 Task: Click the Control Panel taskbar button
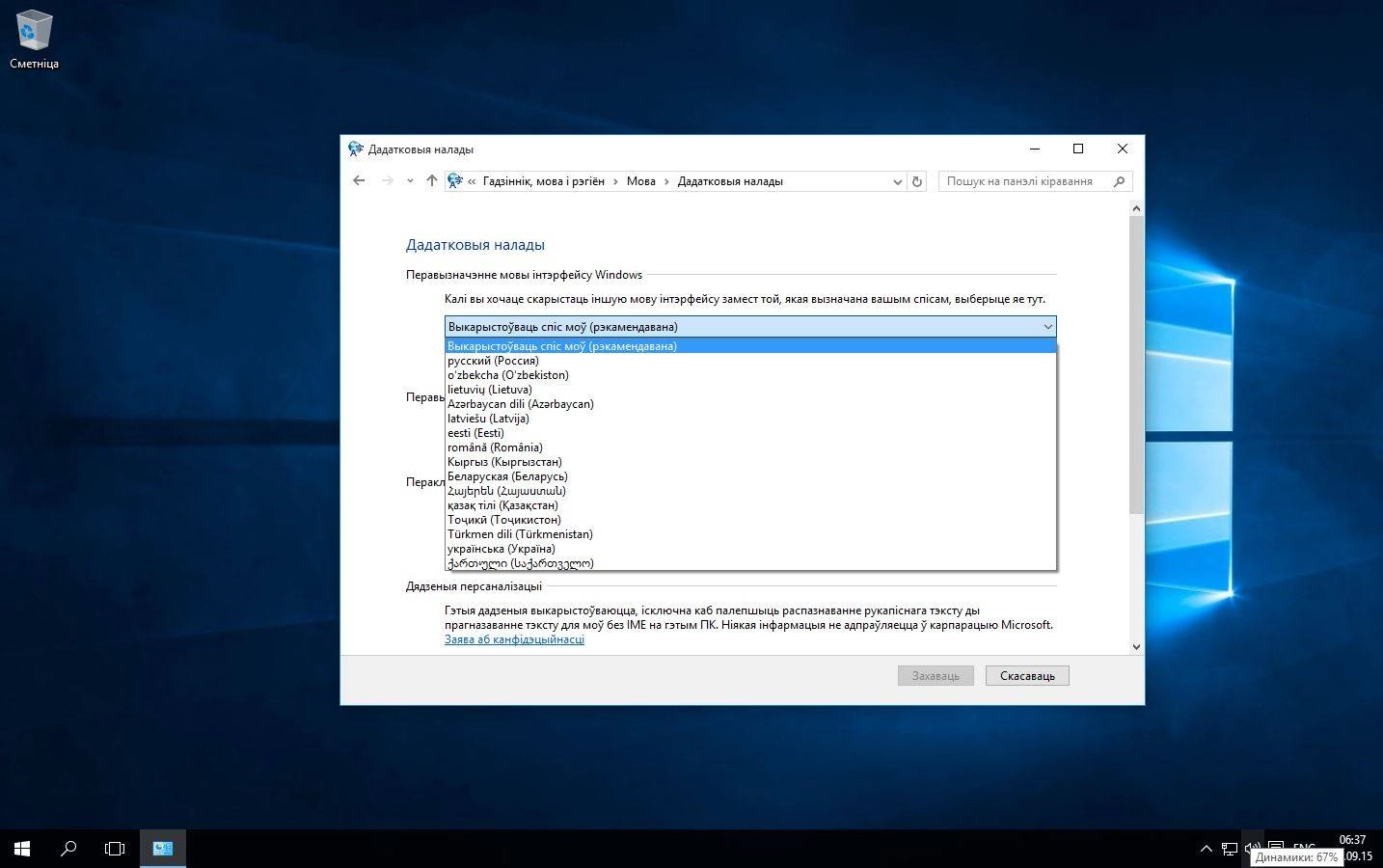point(162,849)
